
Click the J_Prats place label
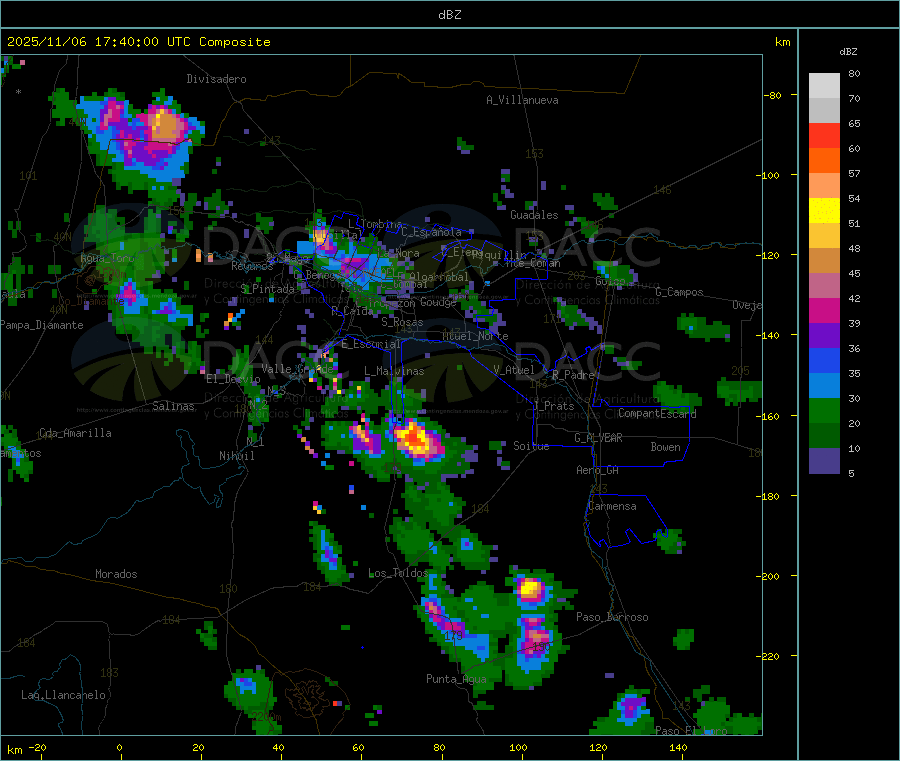click(553, 406)
